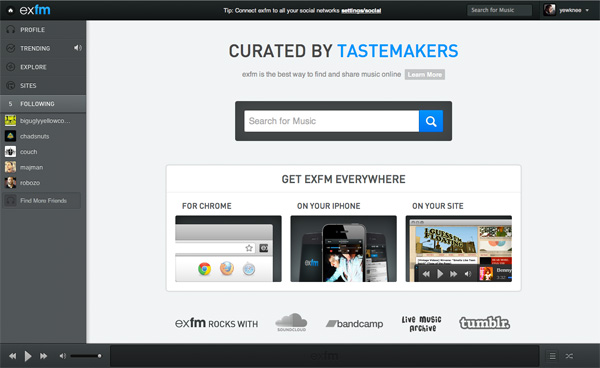Open the Profile headphones icon
The width and height of the screenshot is (600, 368).
pos(11,29)
